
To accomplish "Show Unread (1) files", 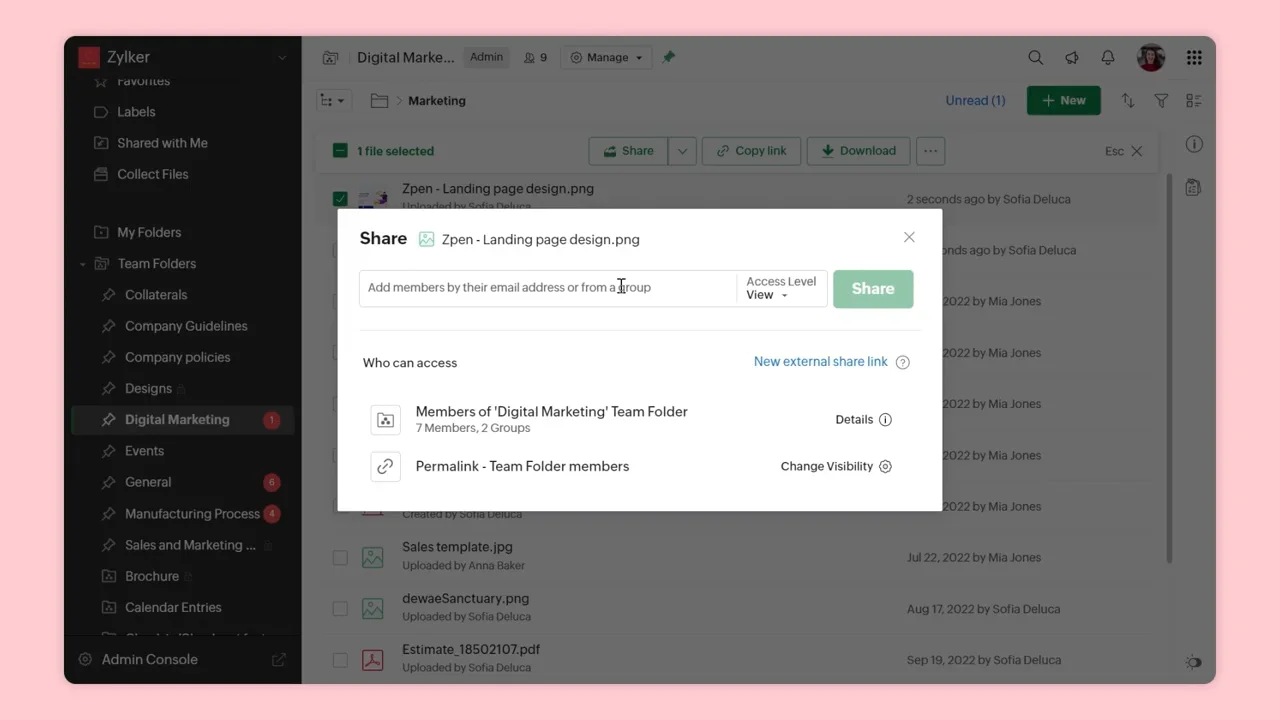I will (x=975, y=101).
